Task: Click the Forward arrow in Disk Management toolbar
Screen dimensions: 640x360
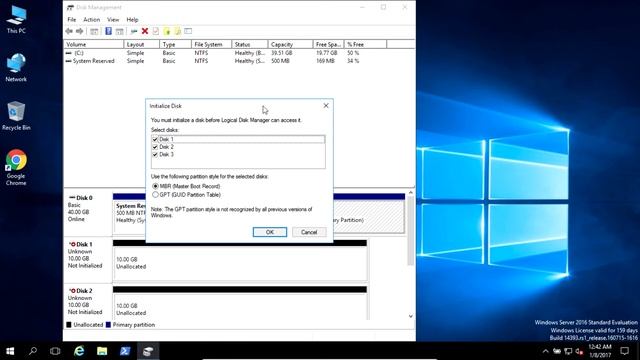Action: pyautogui.click(x=80, y=31)
